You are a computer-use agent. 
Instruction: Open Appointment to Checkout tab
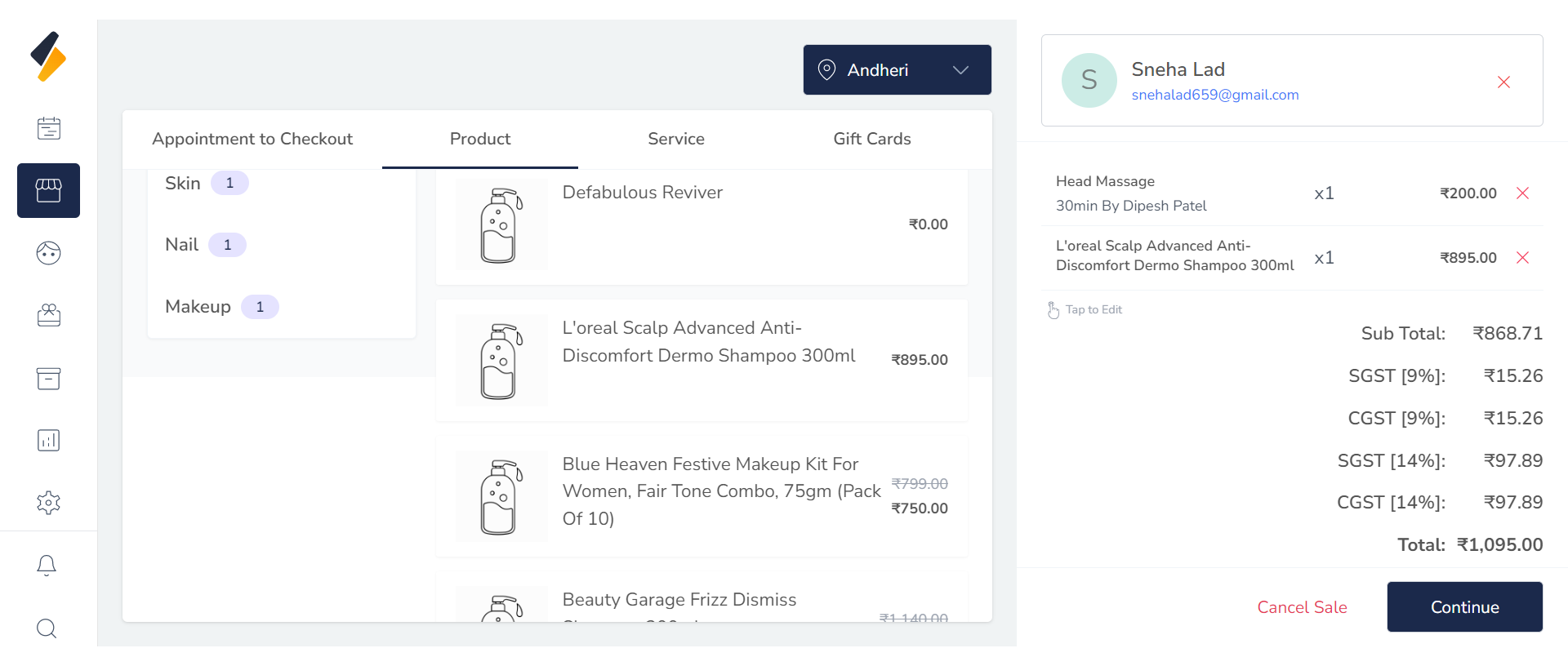pyautogui.click(x=252, y=139)
